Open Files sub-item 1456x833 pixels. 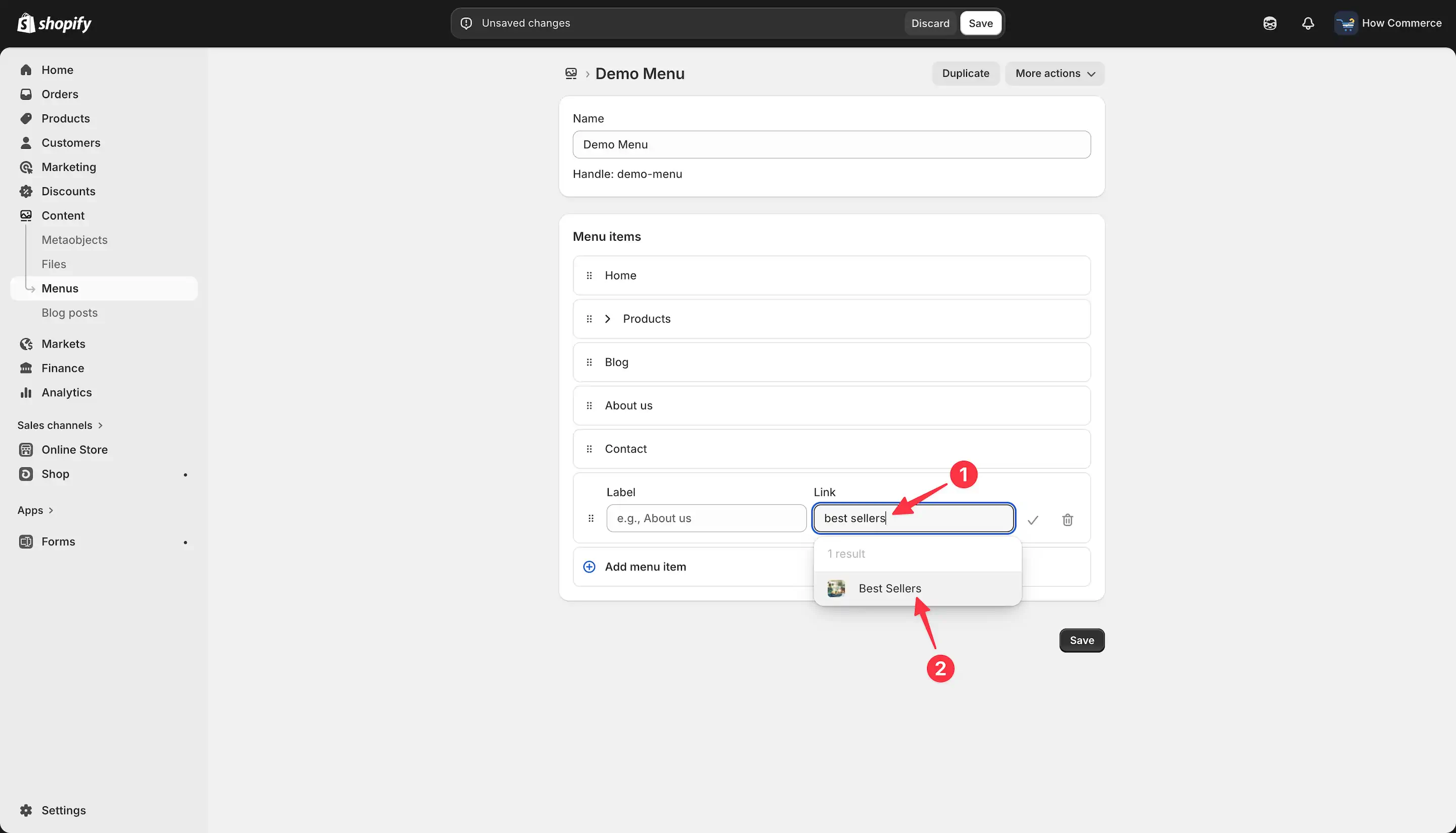pyautogui.click(x=54, y=265)
